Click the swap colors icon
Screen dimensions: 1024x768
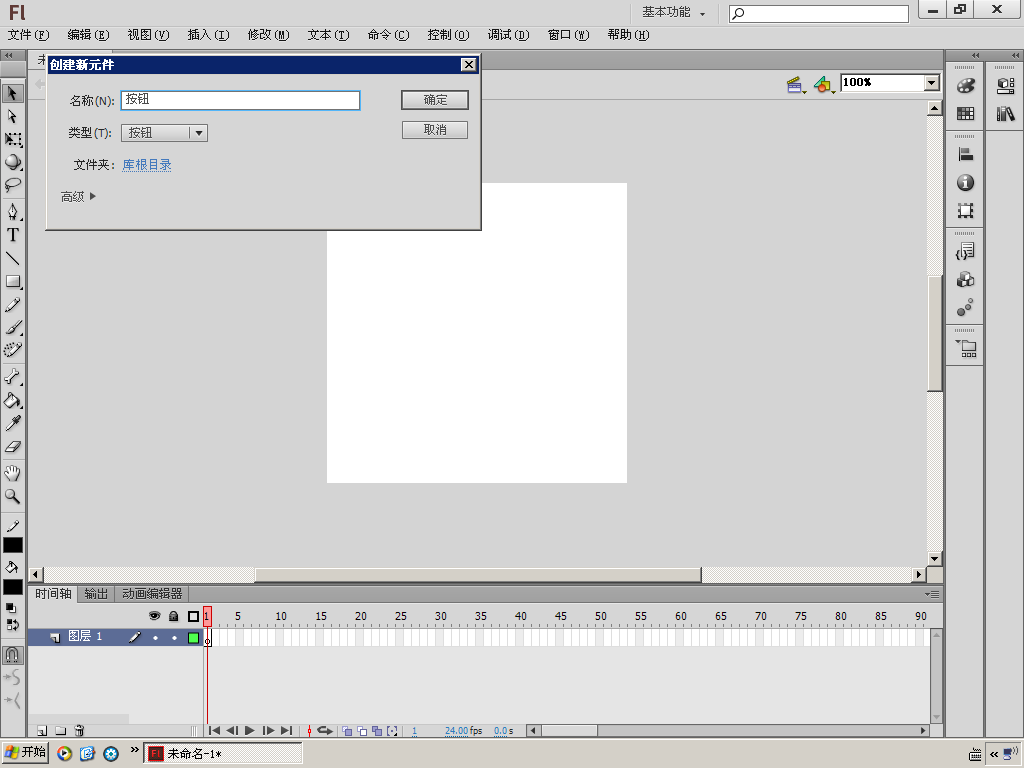point(12,624)
